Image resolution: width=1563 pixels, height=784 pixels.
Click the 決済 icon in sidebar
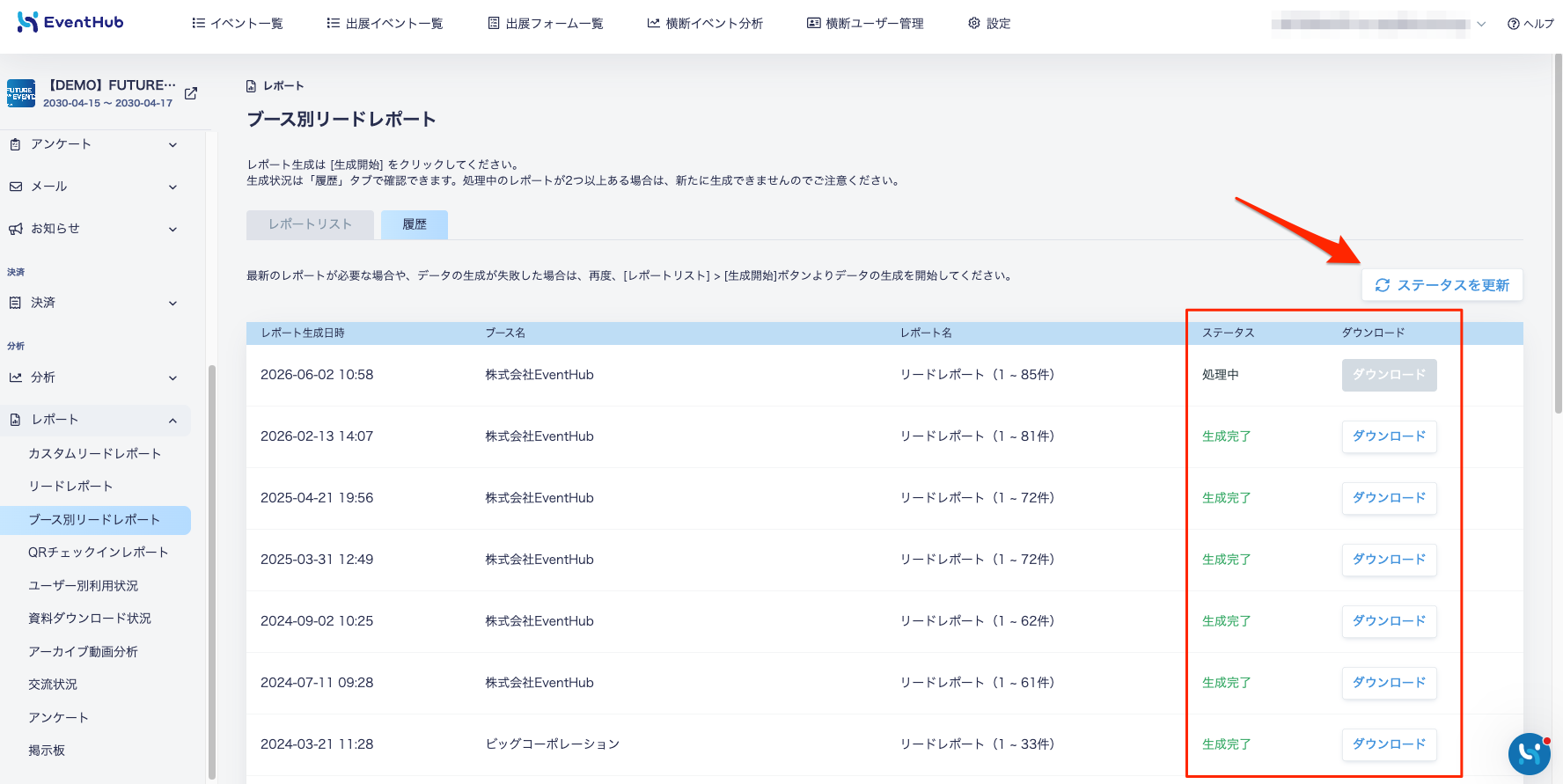pos(15,303)
